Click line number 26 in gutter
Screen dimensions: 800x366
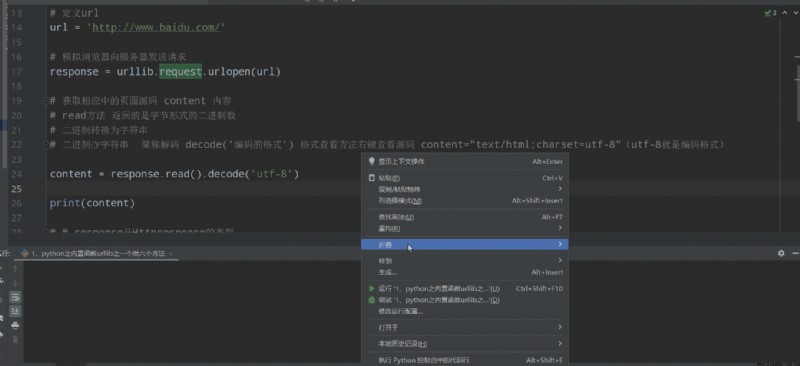tap(16, 203)
